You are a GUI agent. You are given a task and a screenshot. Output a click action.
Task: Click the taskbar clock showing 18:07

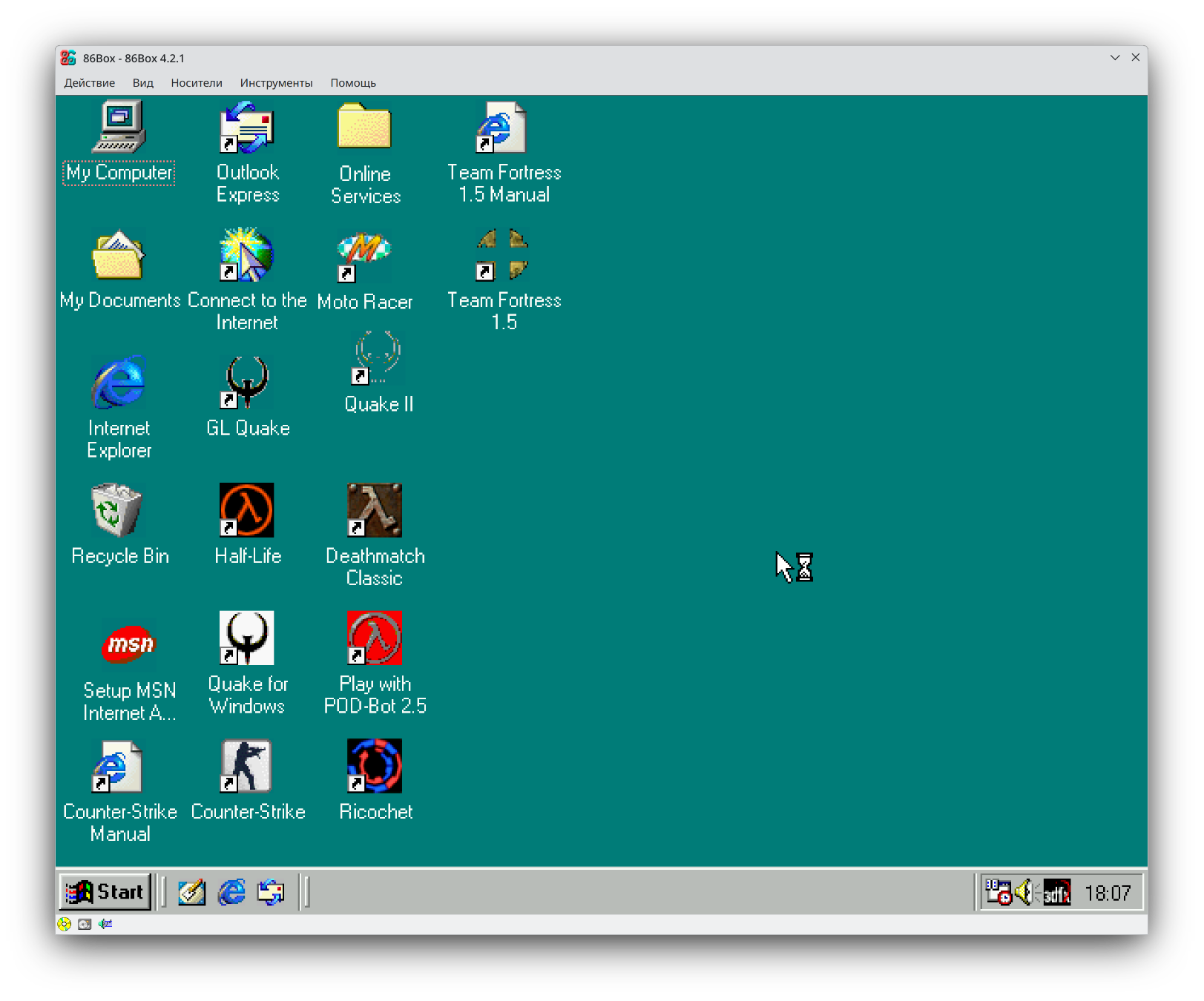(x=1108, y=893)
